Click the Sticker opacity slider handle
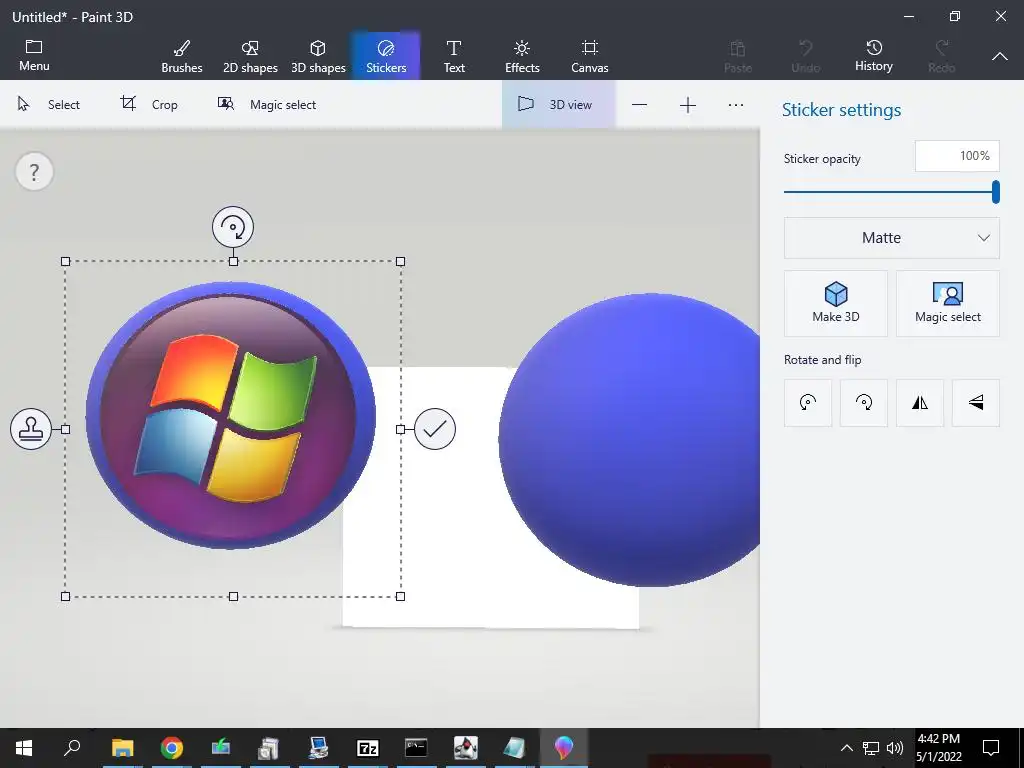 (995, 192)
